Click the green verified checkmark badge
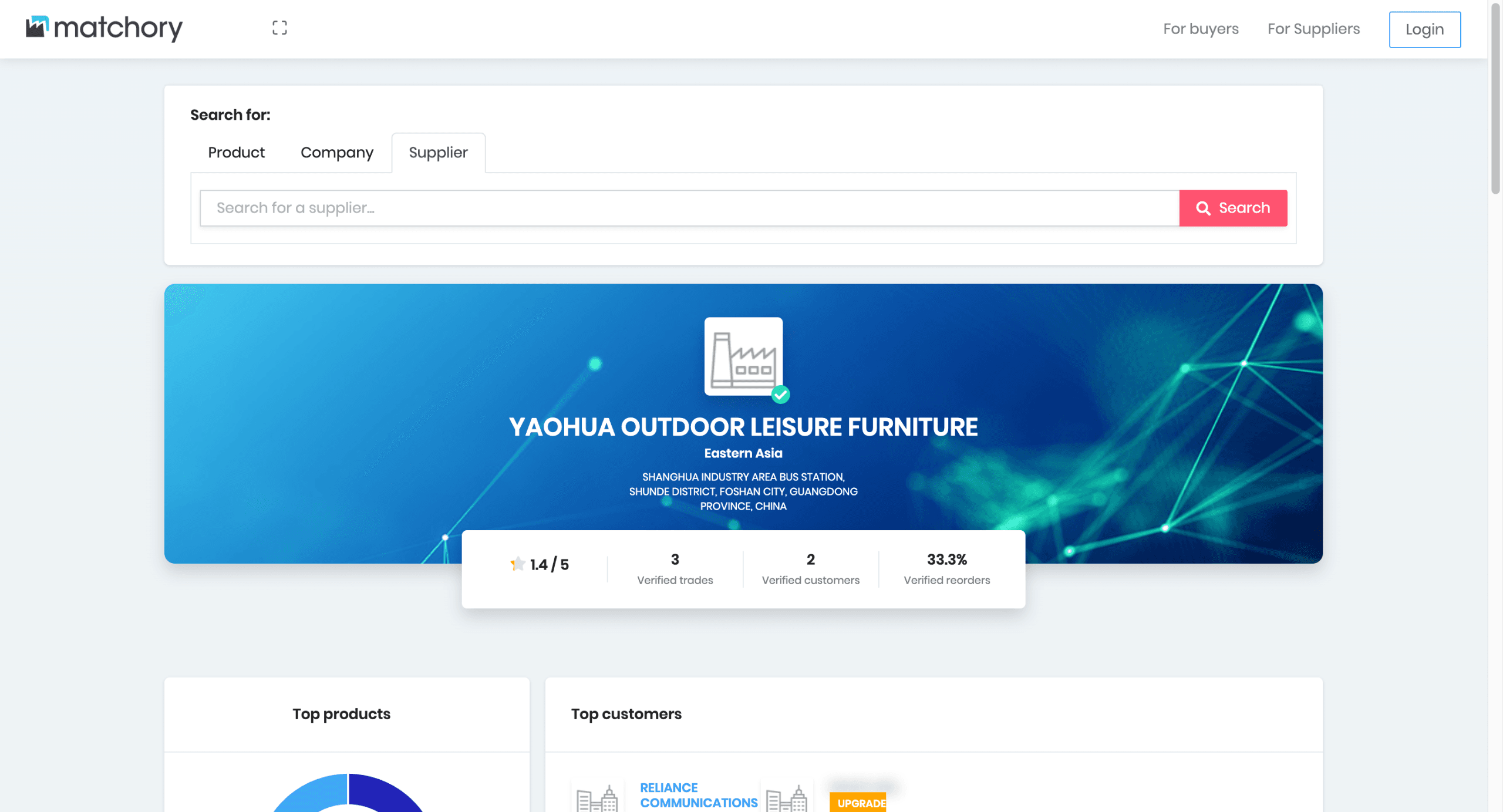Image resolution: width=1503 pixels, height=812 pixels. point(780,395)
